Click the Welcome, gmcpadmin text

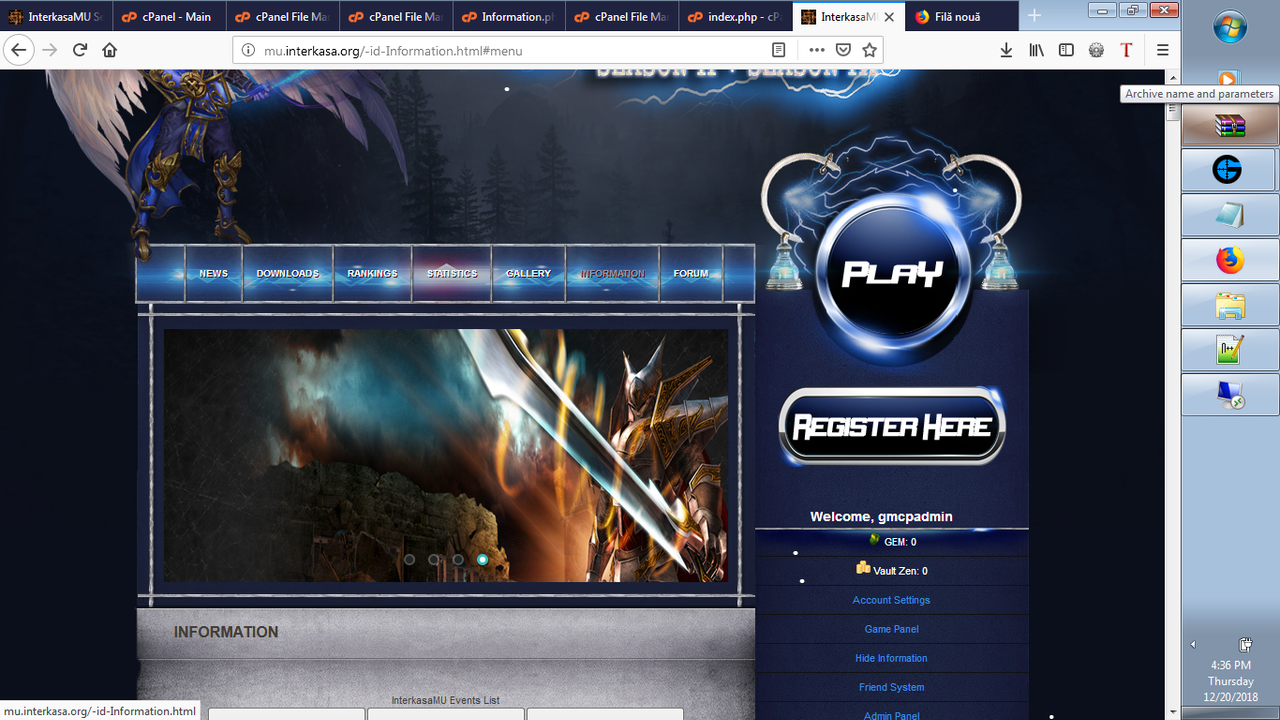(881, 517)
